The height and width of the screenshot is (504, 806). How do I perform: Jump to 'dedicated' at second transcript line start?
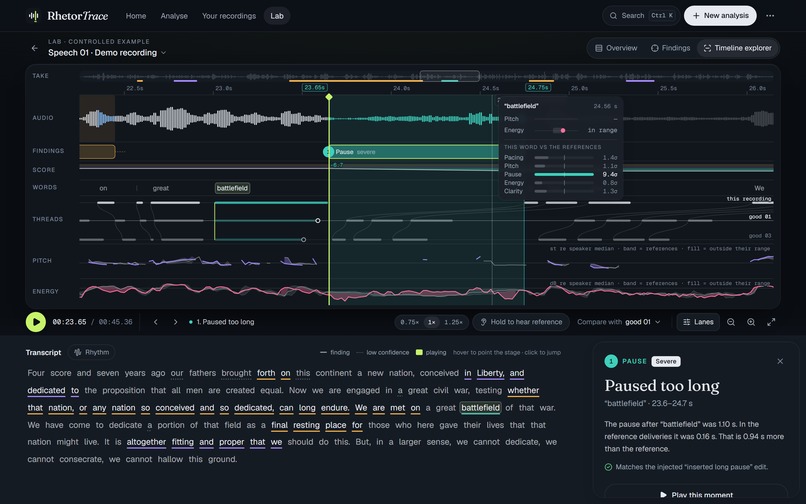[x=46, y=391]
